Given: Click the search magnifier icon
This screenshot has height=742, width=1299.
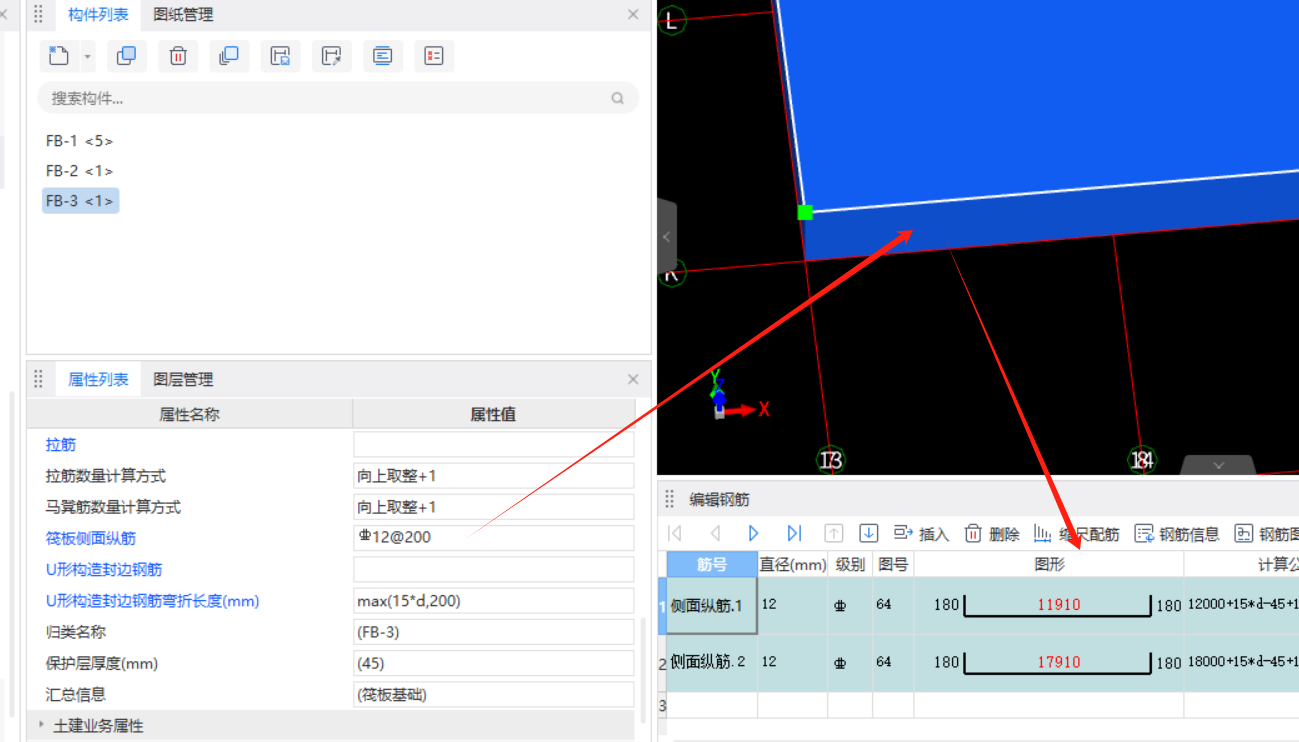Looking at the screenshot, I should tap(617, 98).
